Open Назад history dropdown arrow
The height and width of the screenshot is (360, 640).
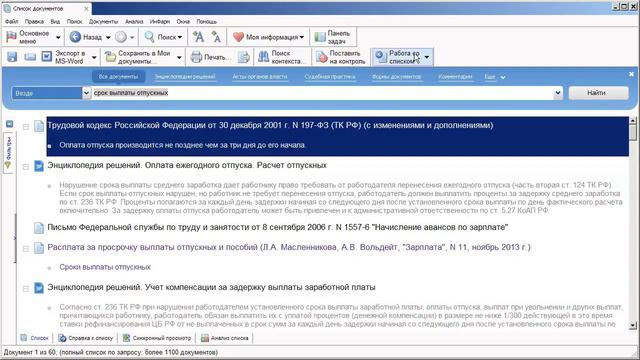pyautogui.click(x=108, y=38)
